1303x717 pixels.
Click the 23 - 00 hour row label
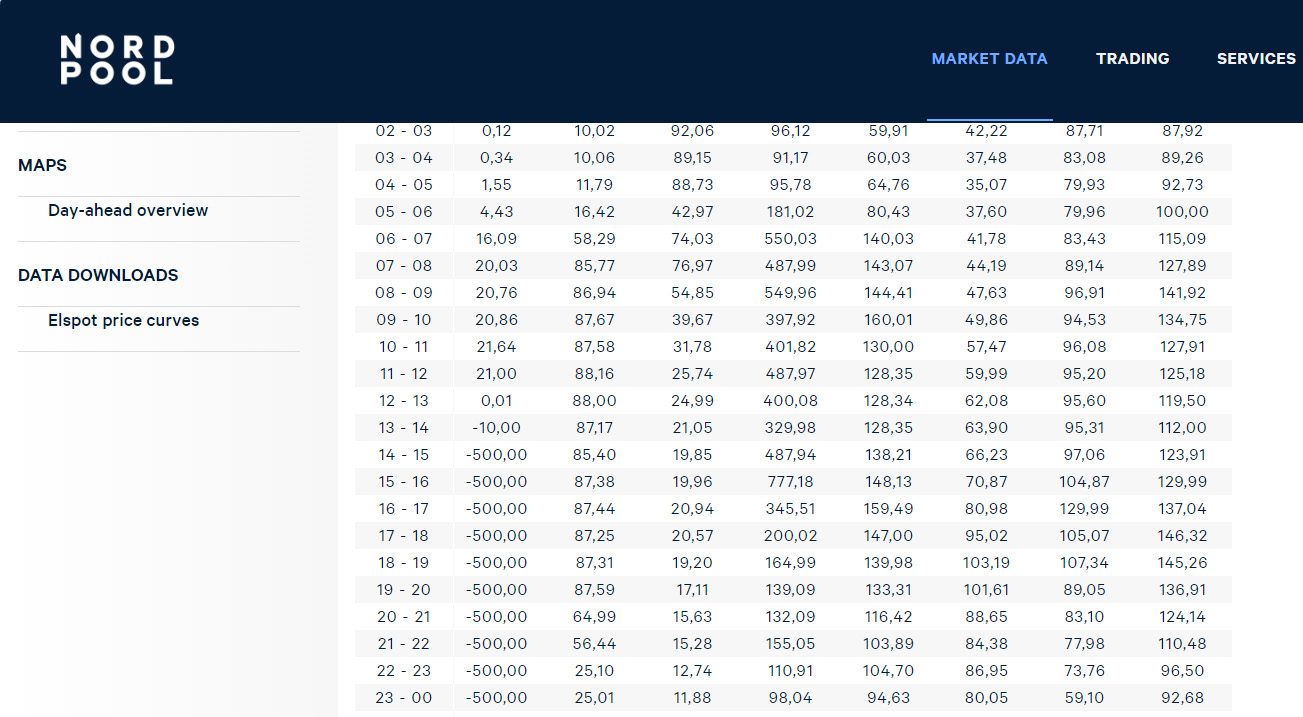pos(403,698)
